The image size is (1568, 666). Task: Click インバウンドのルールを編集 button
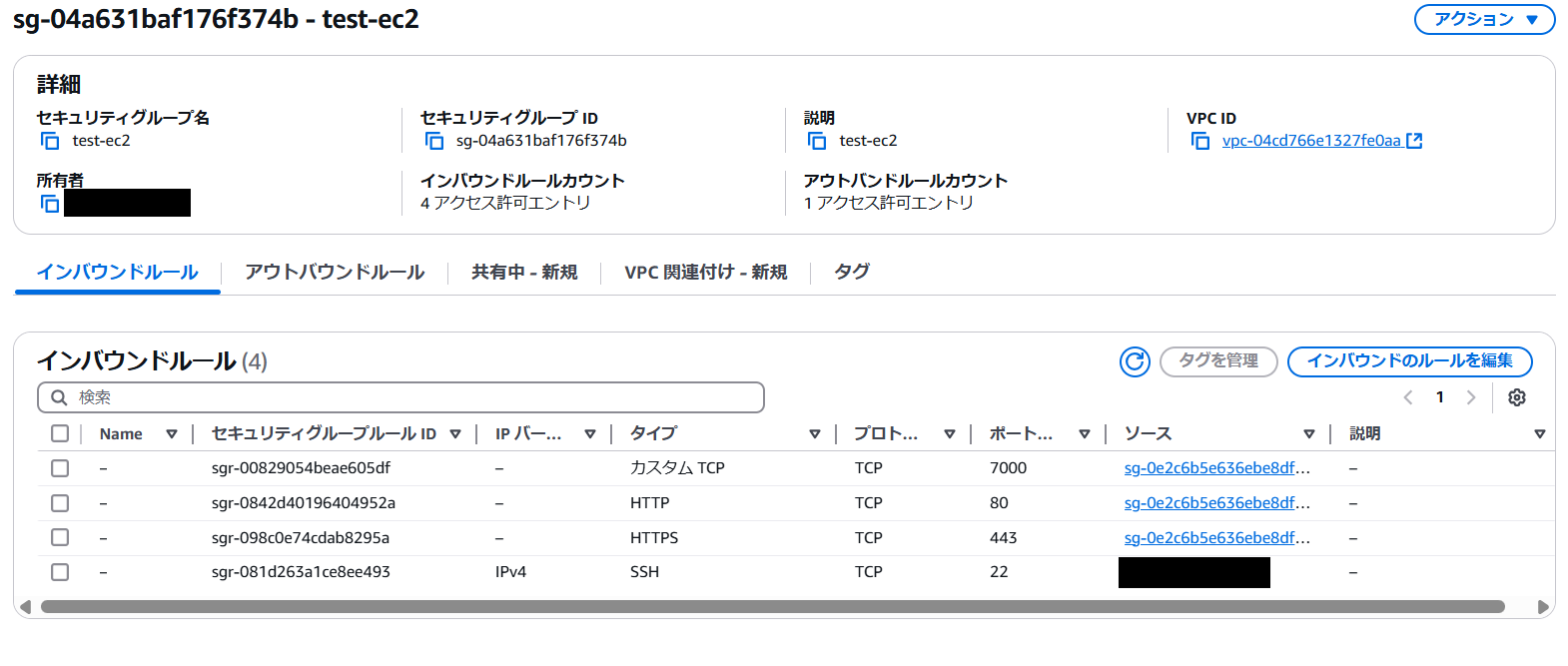click(x=1409, y=360)
